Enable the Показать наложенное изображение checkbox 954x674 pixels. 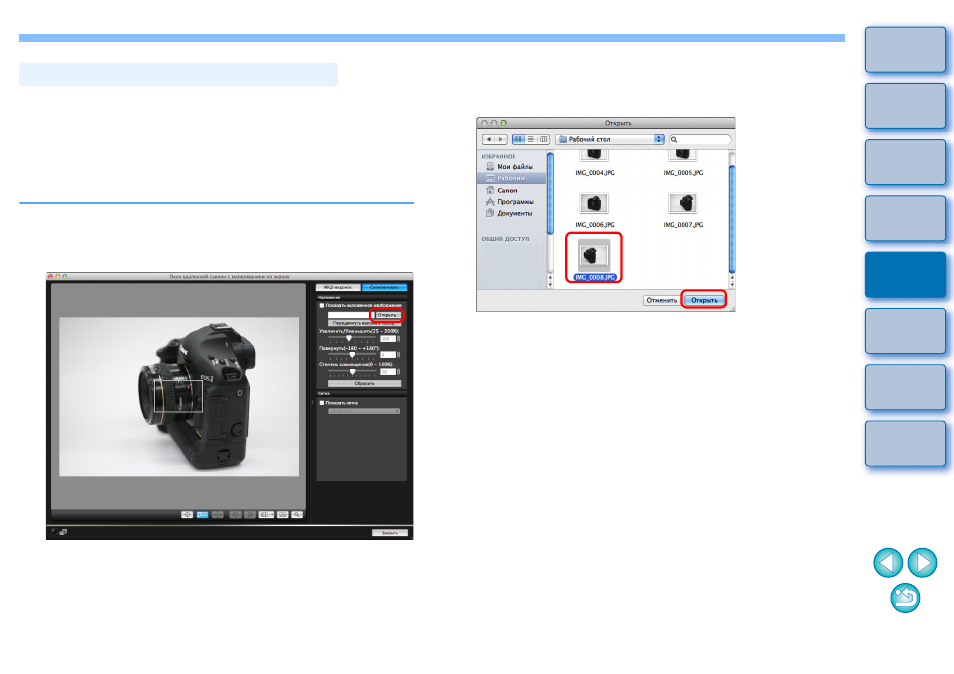322,305
